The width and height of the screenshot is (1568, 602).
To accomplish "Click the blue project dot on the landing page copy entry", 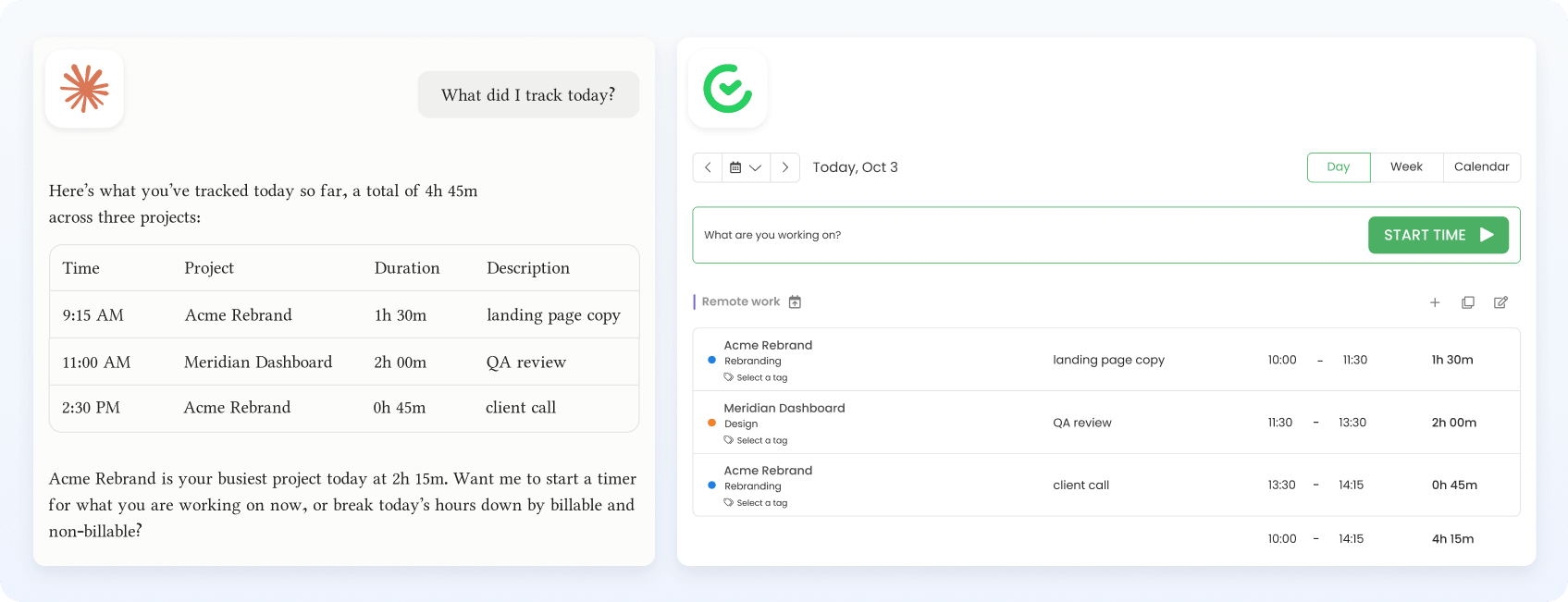I will (711, 360).
